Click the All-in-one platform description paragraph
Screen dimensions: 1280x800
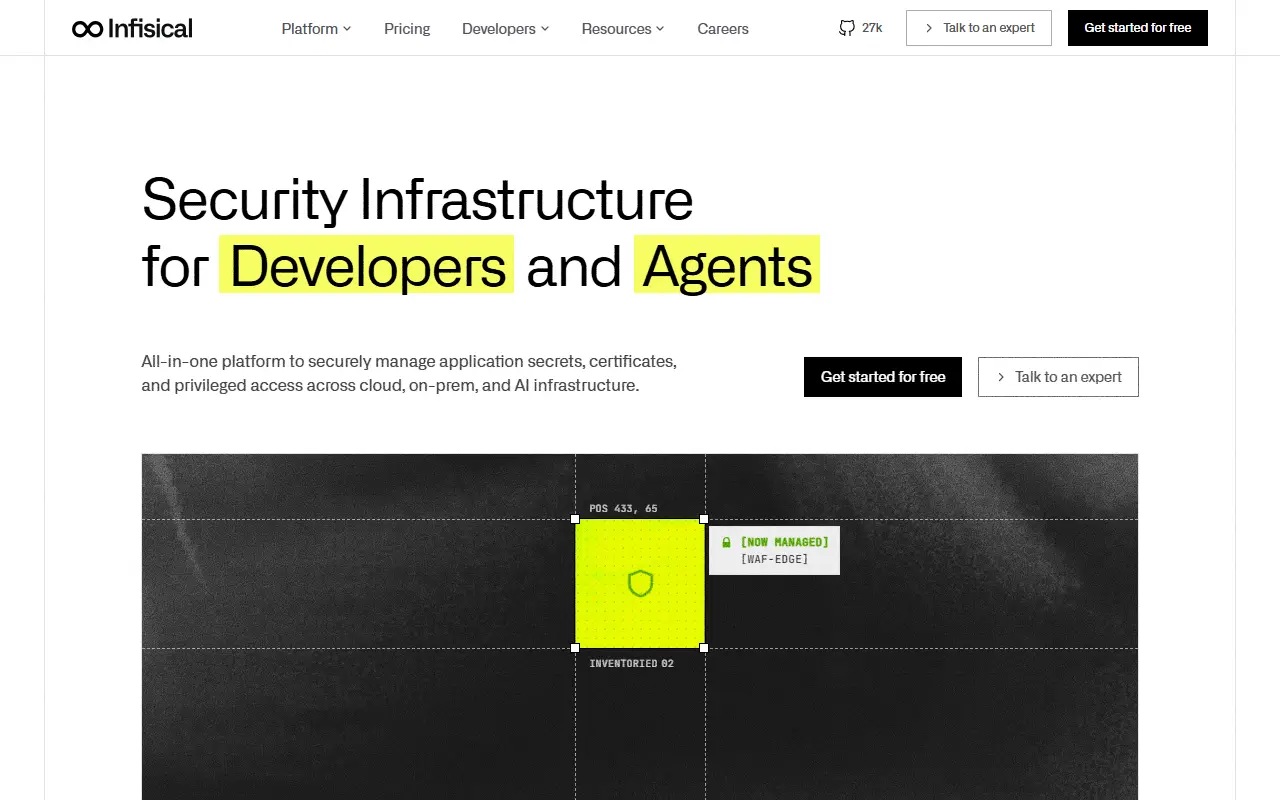409,372
